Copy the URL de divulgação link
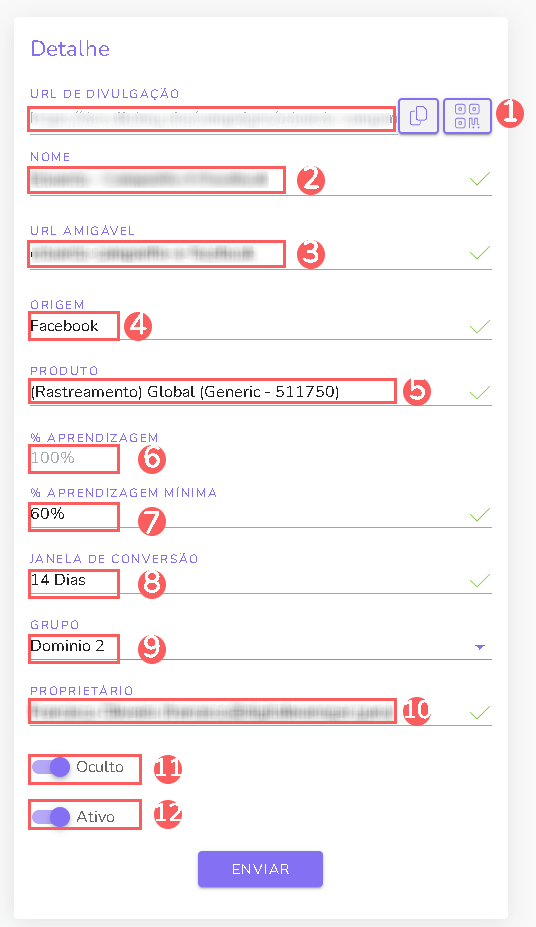Image resolution: width=536 pixels, height=927 pixels. click(x=418, y=116)
